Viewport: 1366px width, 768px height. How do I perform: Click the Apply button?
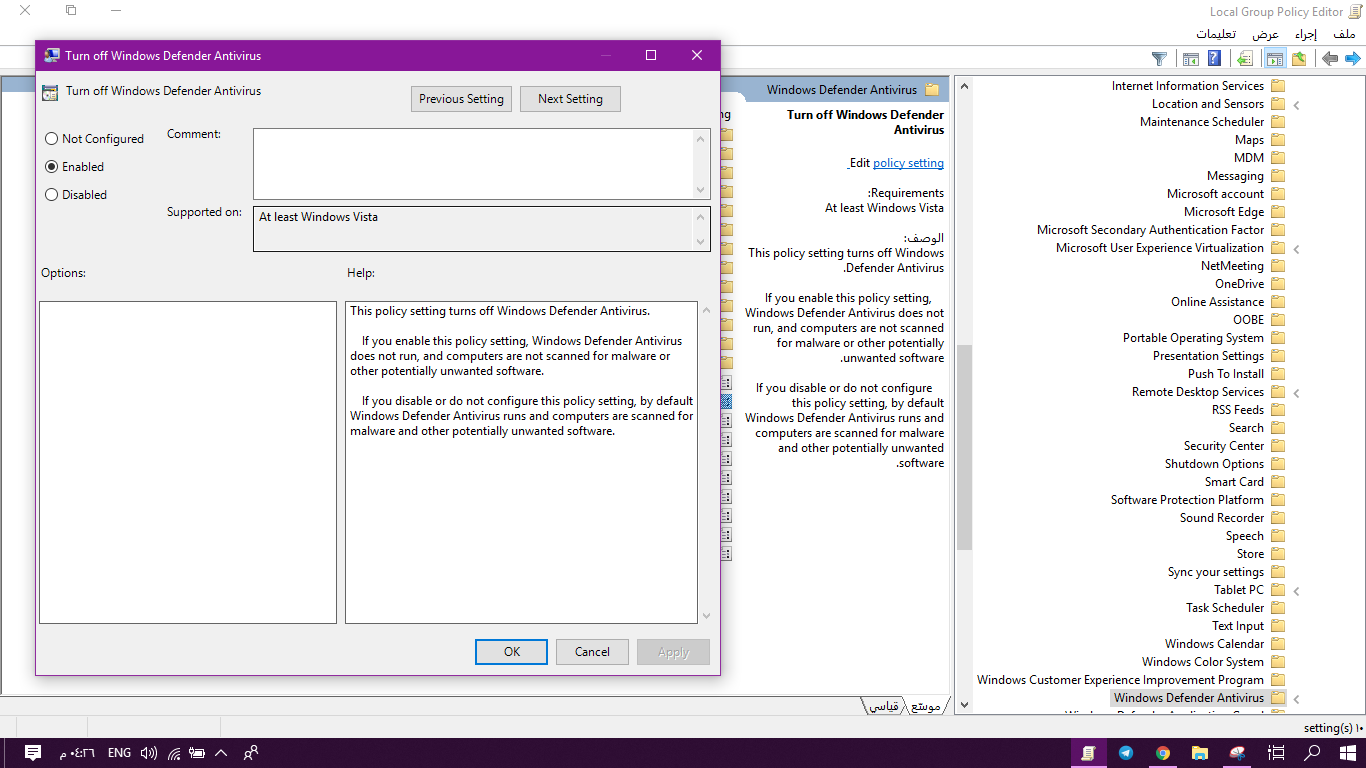pos(673,652)
